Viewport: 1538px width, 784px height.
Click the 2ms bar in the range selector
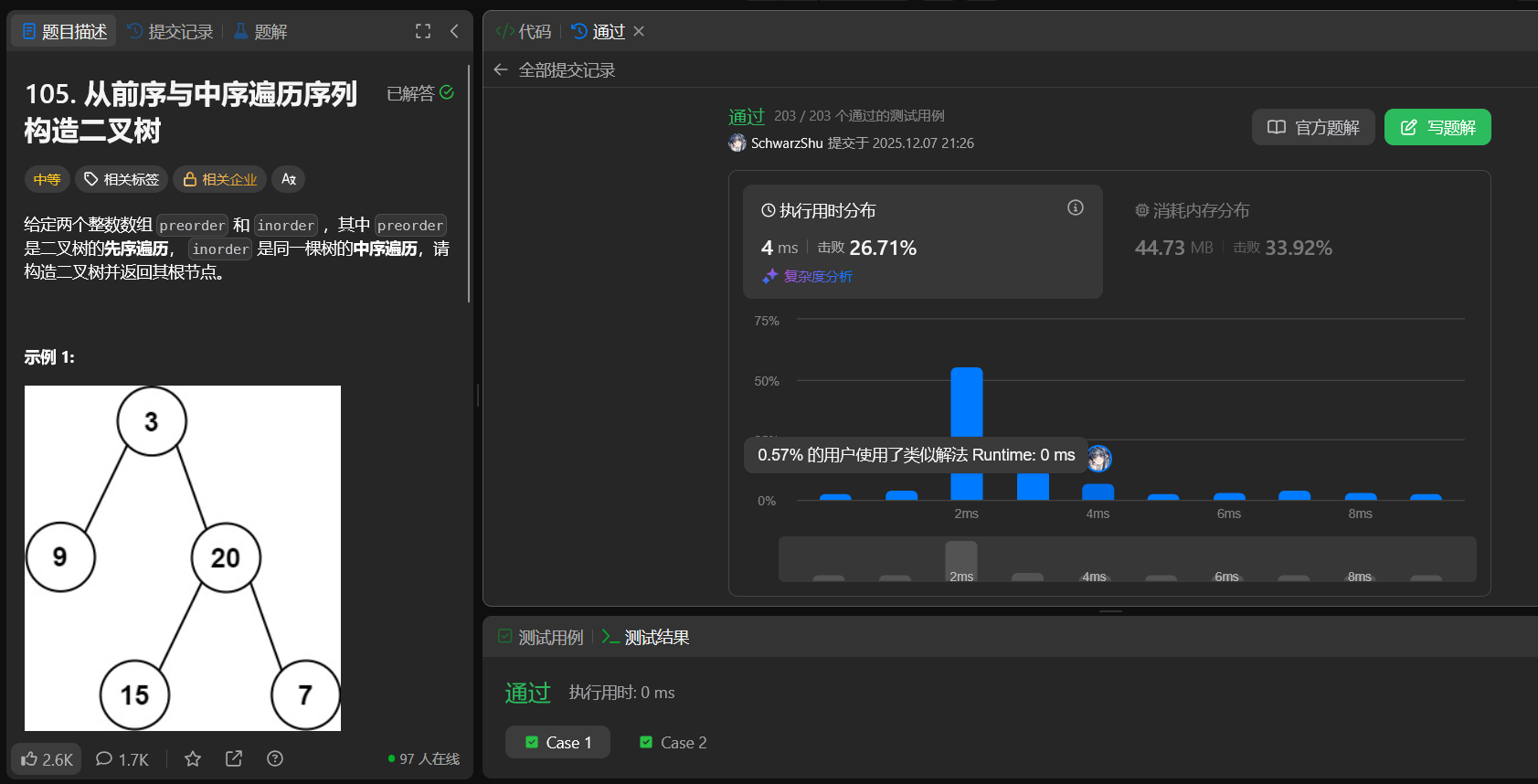pyautogui.click(x=961, y=561)
